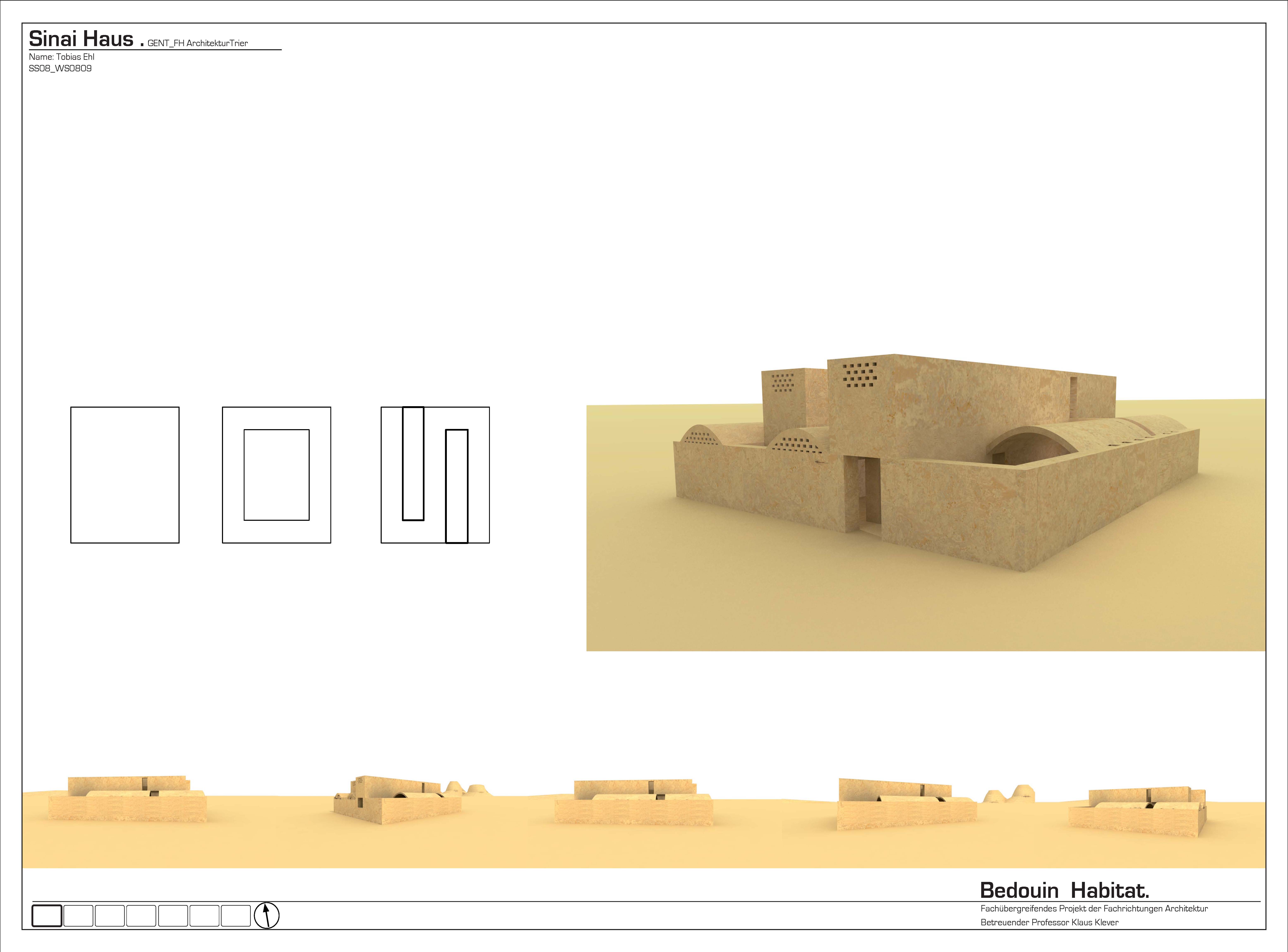The width and height of the screenshot is (1288, 952).
Task: Click the left tall bar in third diagram
Action: point(413,464)
